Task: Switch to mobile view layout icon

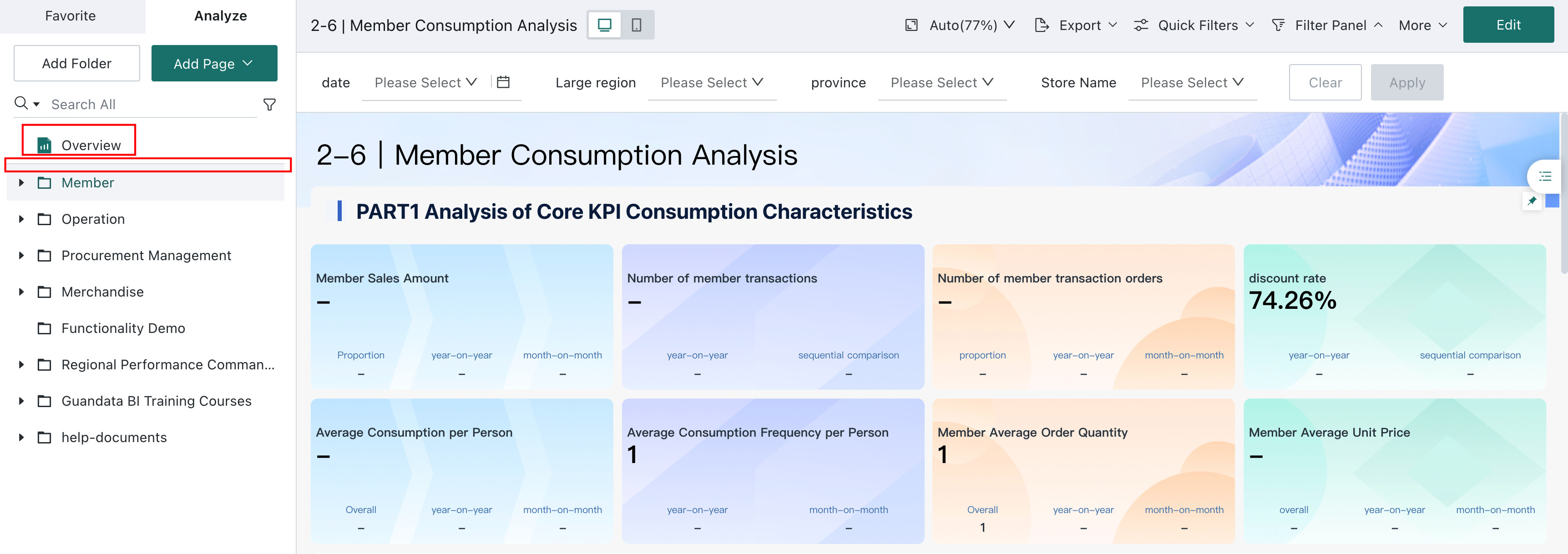Action: (x=636, y=25)
